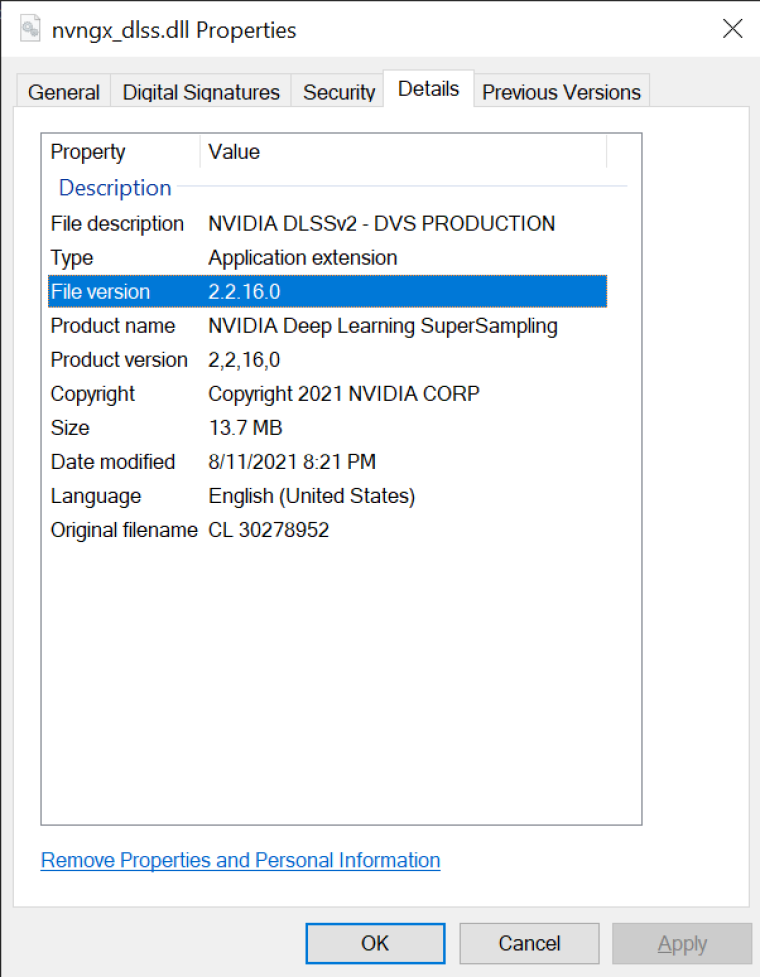
Task: Select the Language property label
Action: (96, 496)
